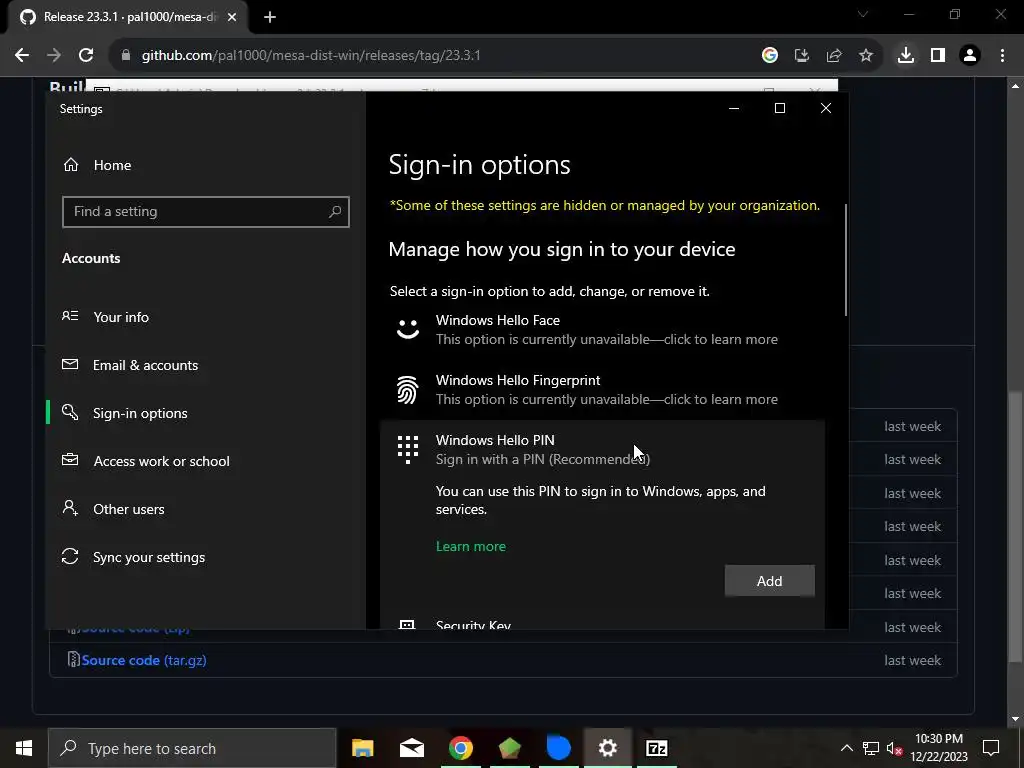This screenshot has height=768, width=1024.
Task: Click the Other users person-plus icon
Action: coord(70,508)
